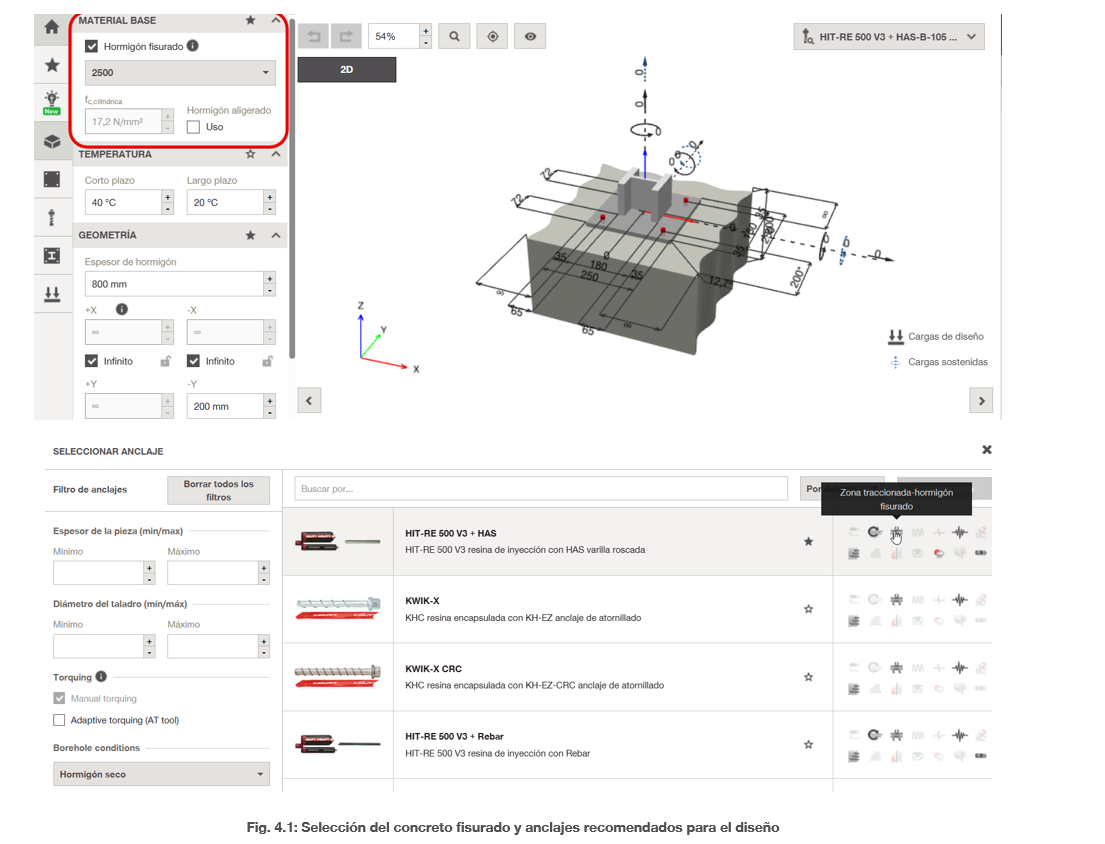The height and width of the screenshot is (844, 1105).
Task: Open the new lightbulb tips icon
Action: pos(52,103)
